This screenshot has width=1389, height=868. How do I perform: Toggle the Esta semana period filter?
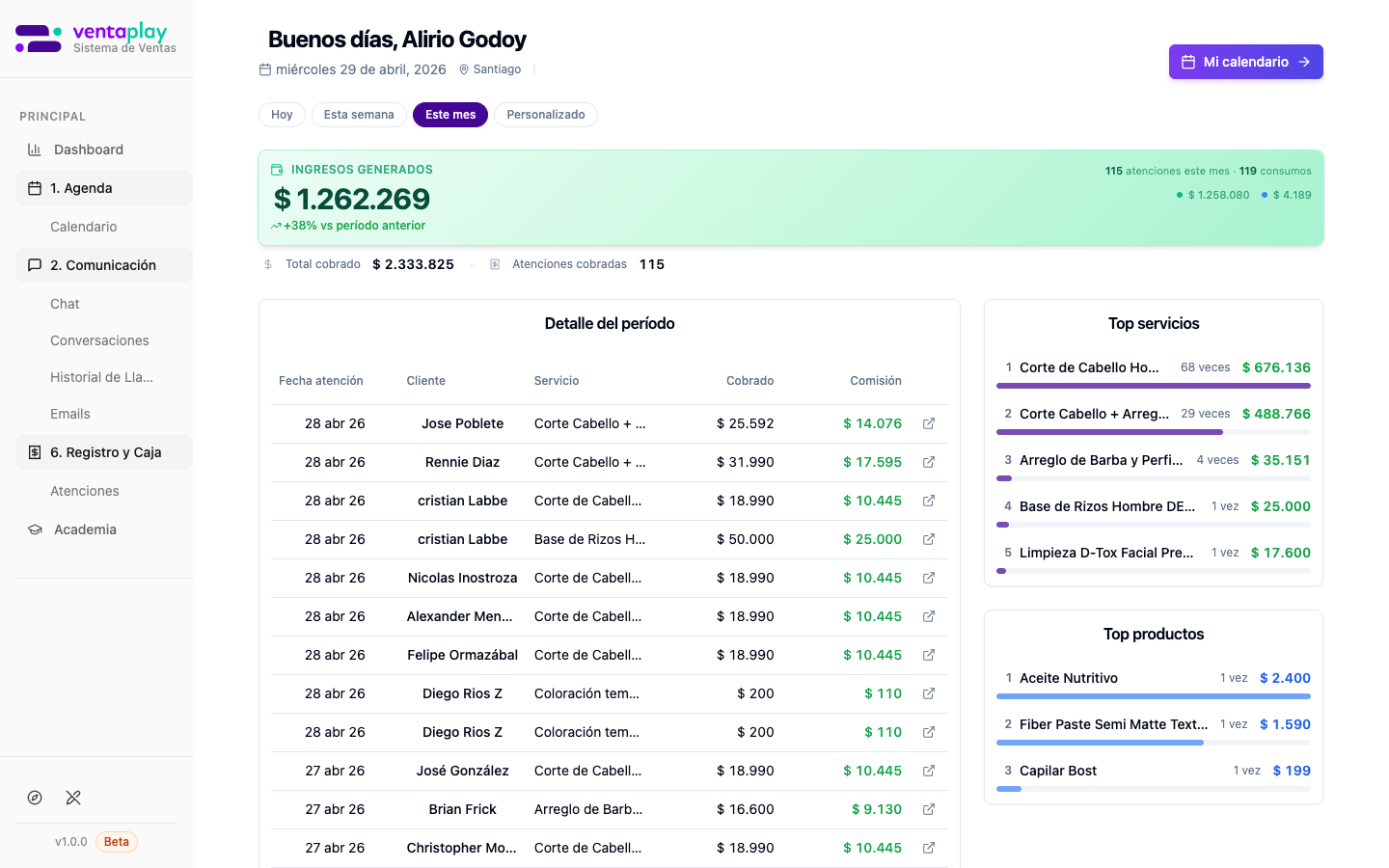358,114
